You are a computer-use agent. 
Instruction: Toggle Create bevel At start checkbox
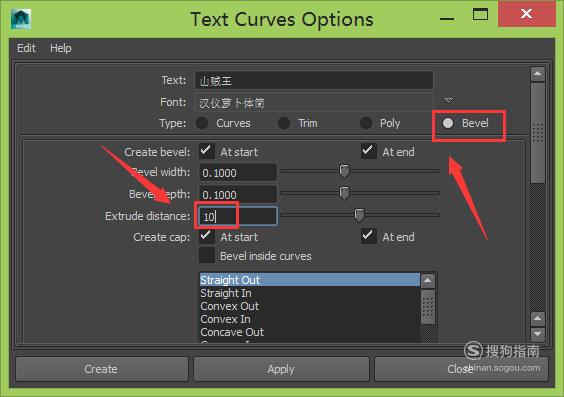pyautogui.click(x=206, y=151)
